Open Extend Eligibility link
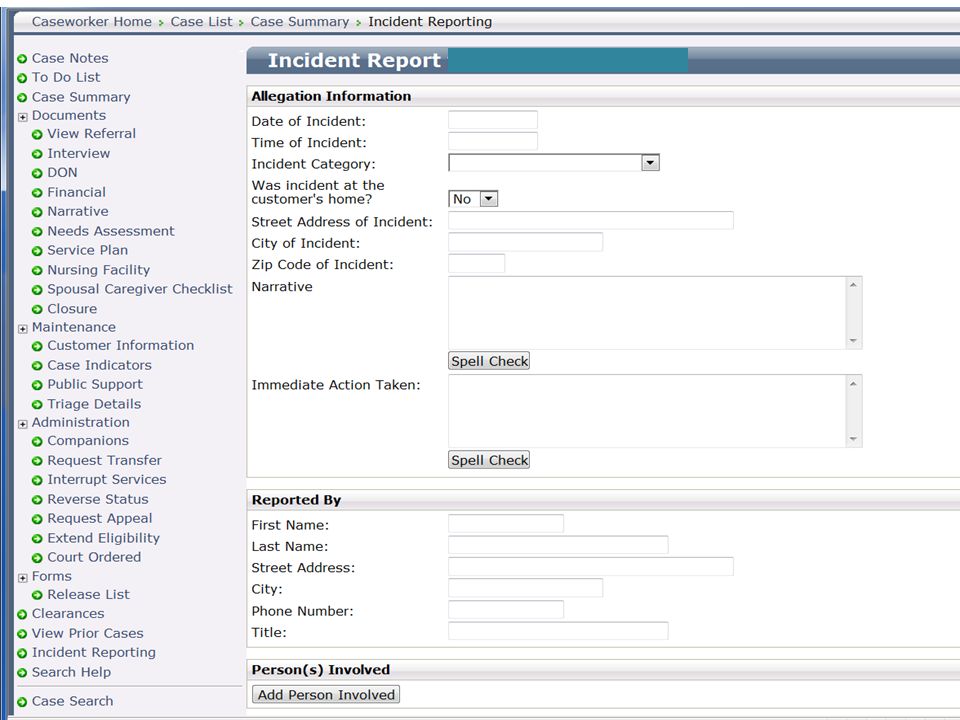960x720 pixels. tap(103, 538)
